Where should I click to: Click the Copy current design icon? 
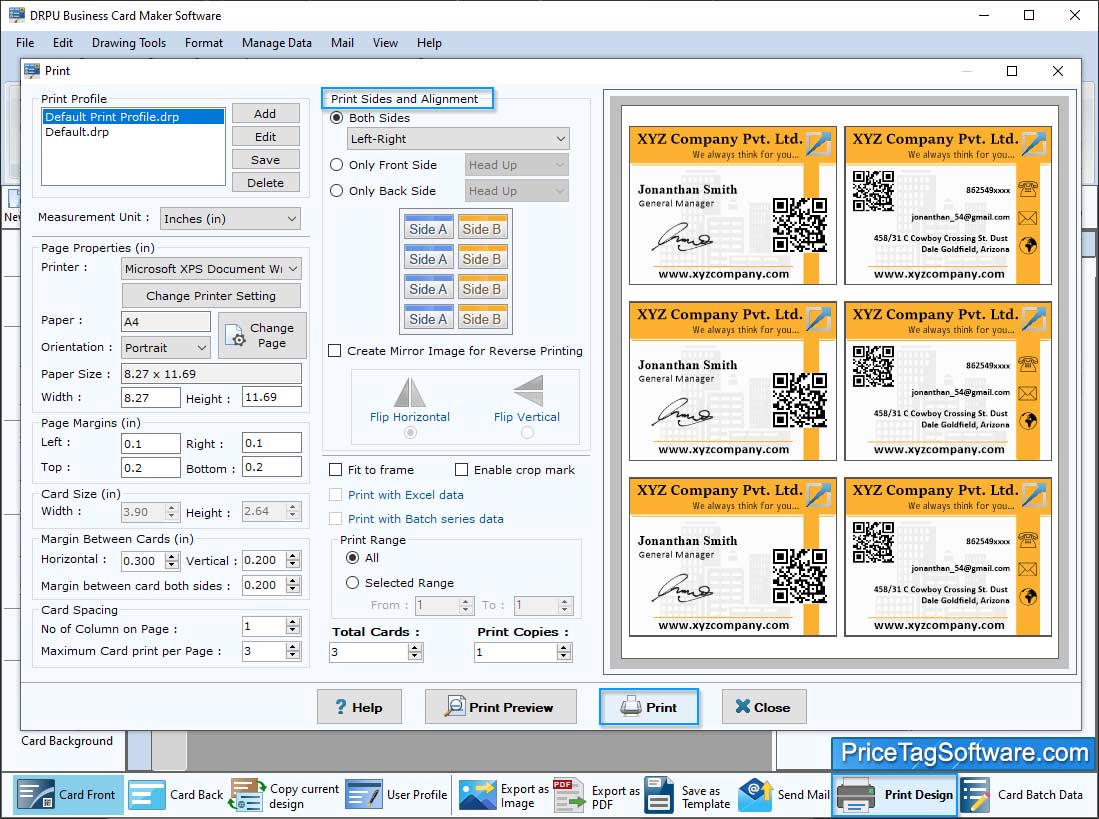tap(247, 795)
